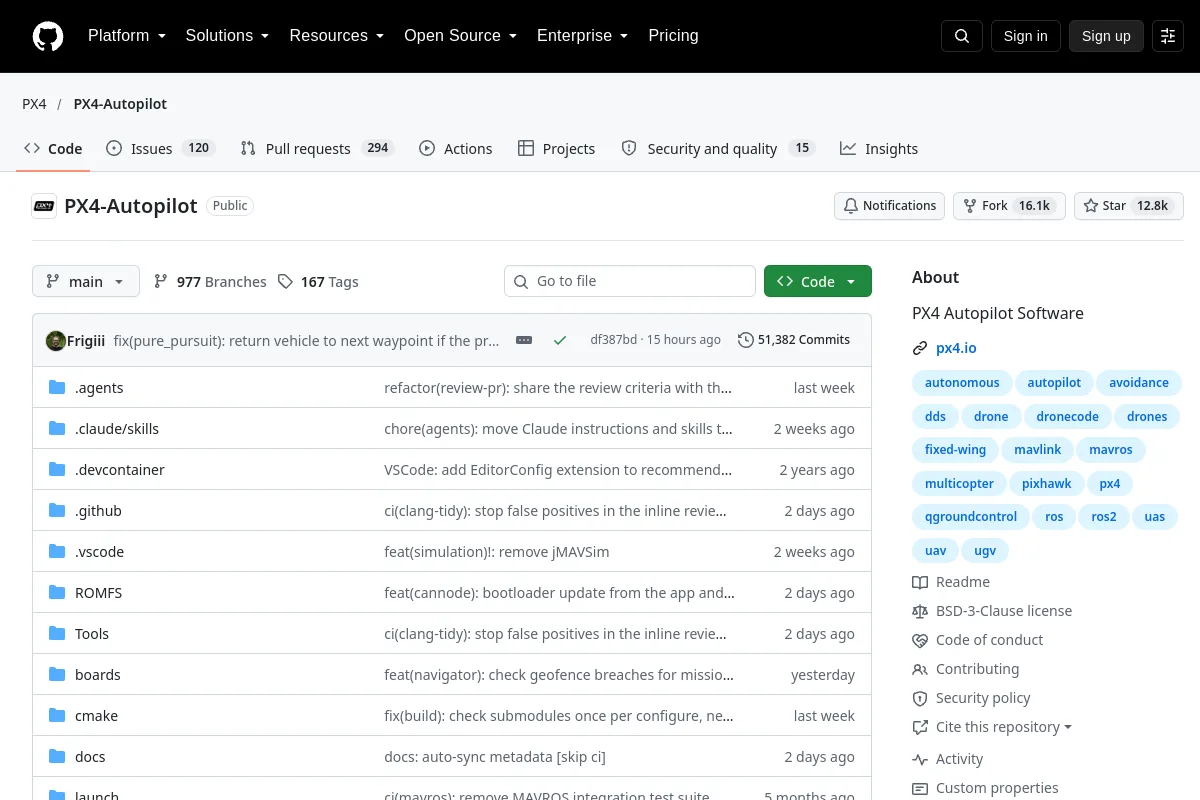The image size is (1200, 800).
Task: Open the main branch selector dropdown
Action: (86, 281)
